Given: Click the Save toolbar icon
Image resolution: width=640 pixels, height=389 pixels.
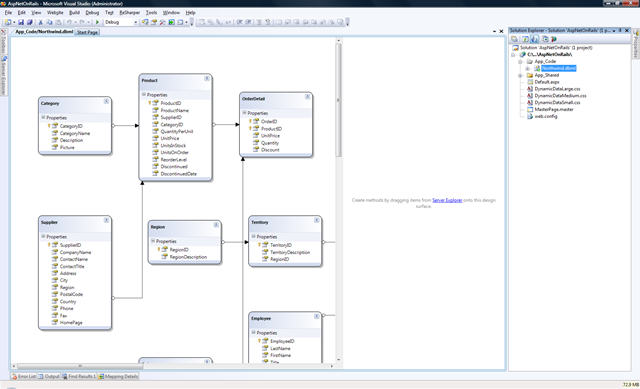Looking at the screenshot, I should (21, 22).
